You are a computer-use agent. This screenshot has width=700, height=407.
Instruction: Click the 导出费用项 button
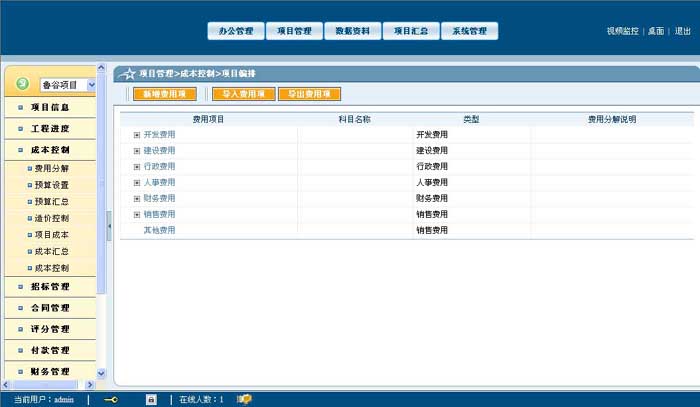click(308, 94)
